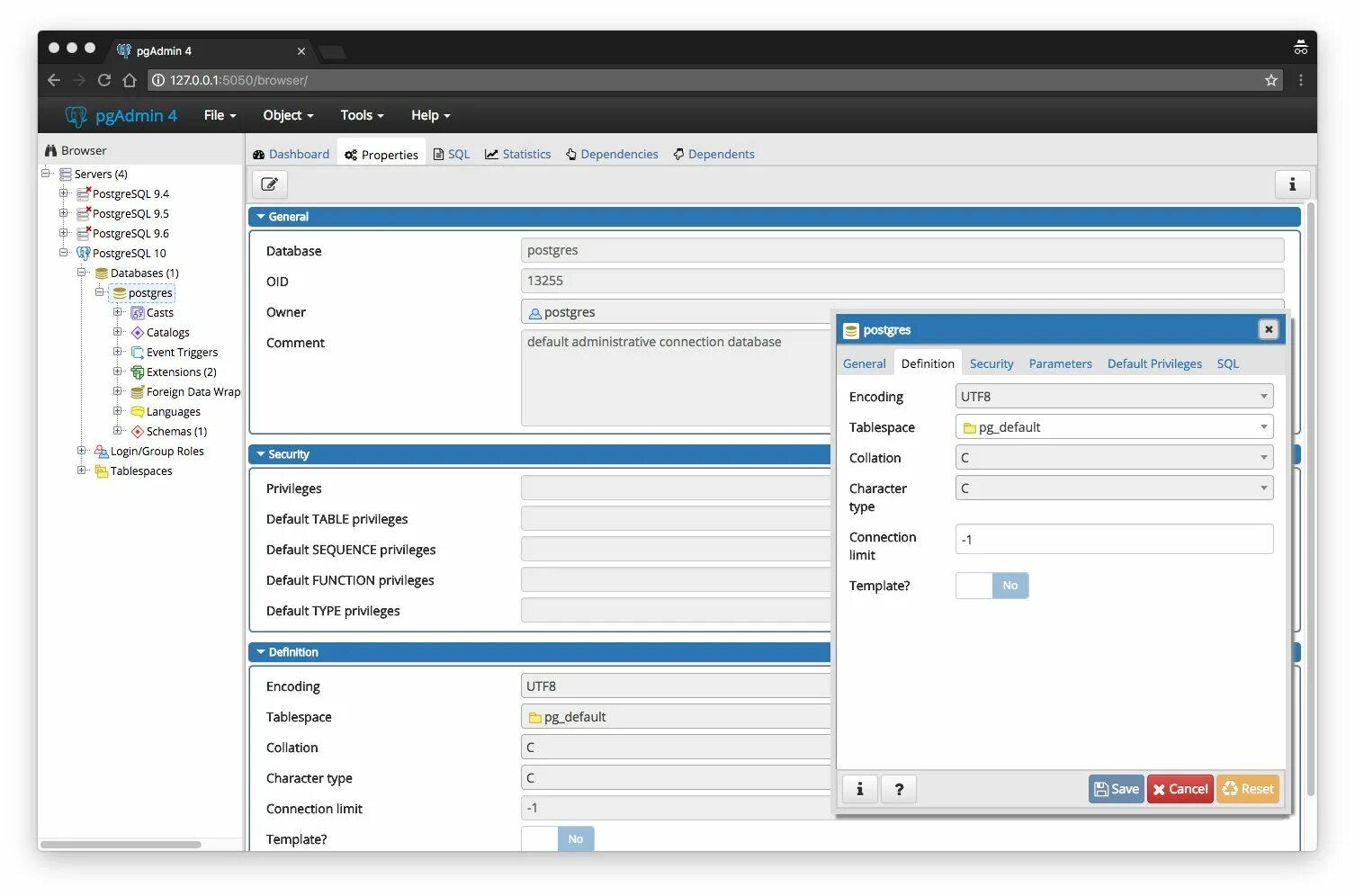Click the Foreign Data Wrappers icon
The image size is (1355, 896).
tap(138, 391)
